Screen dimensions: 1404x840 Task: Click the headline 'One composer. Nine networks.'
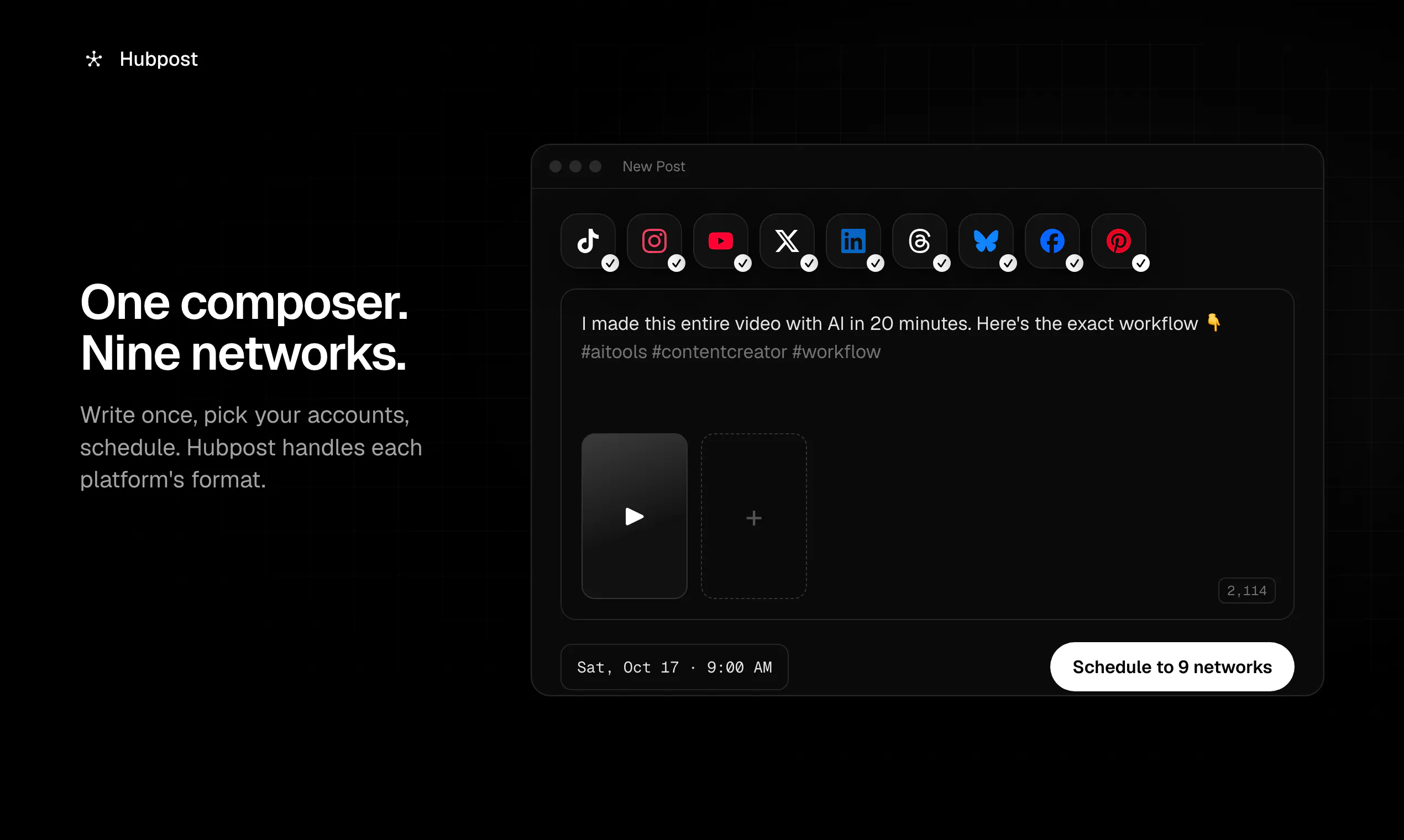[x=244, y=328]
